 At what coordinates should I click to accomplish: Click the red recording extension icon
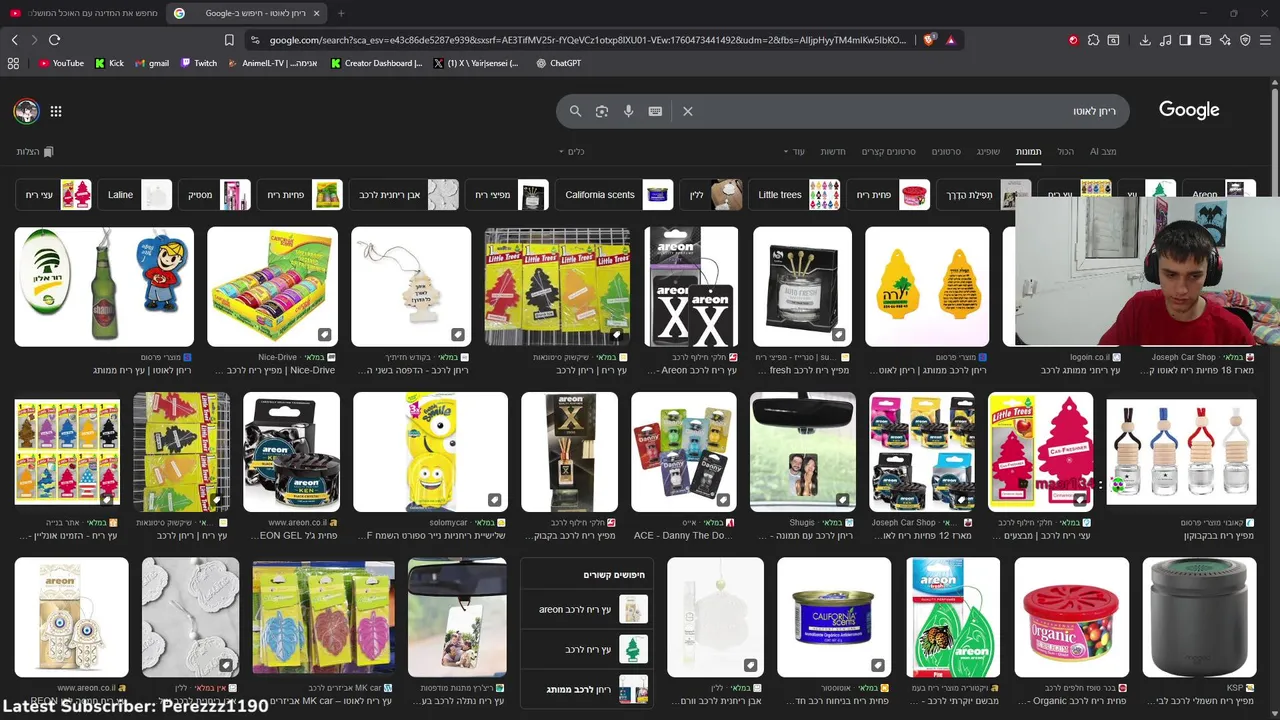(x=1073, y=40)
